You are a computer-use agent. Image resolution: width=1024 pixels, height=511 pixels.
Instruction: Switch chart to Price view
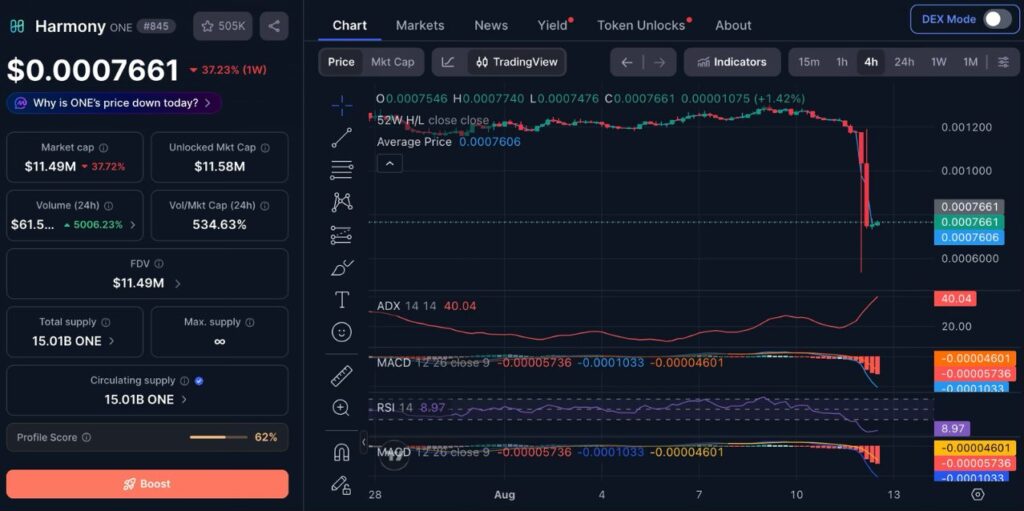pos(341,62)
